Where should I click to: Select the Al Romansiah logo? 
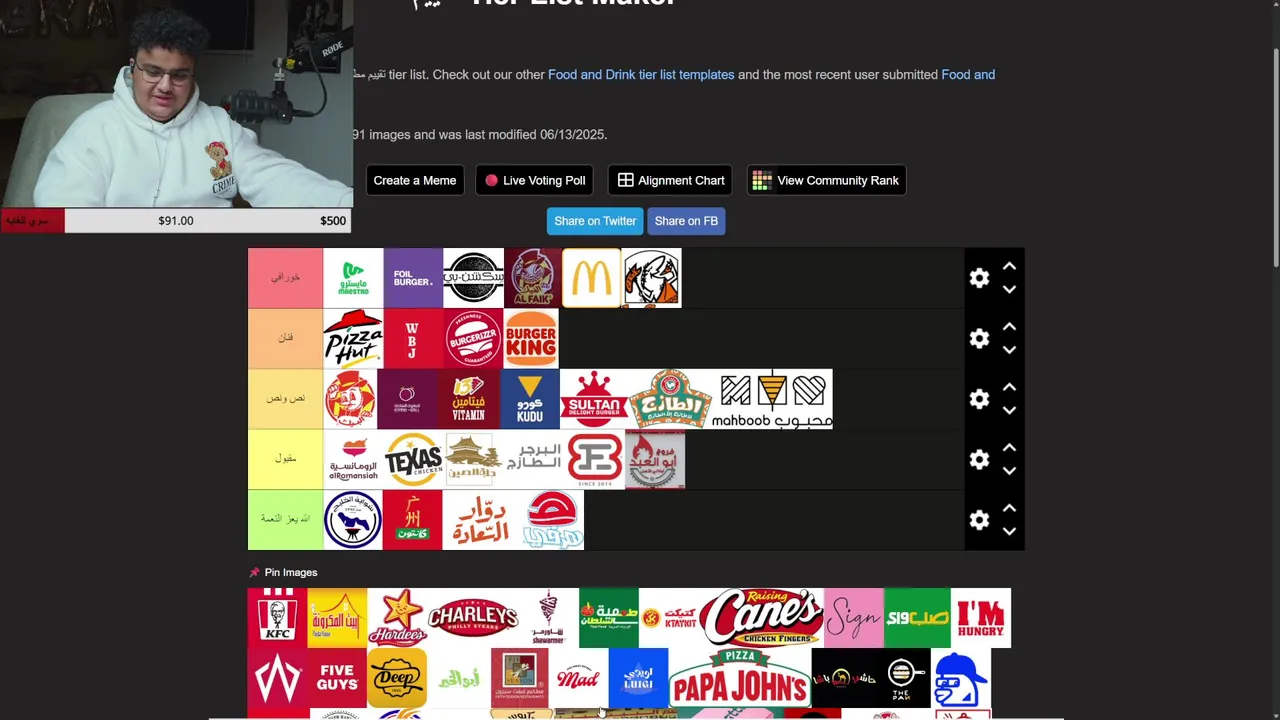(353, 459)
